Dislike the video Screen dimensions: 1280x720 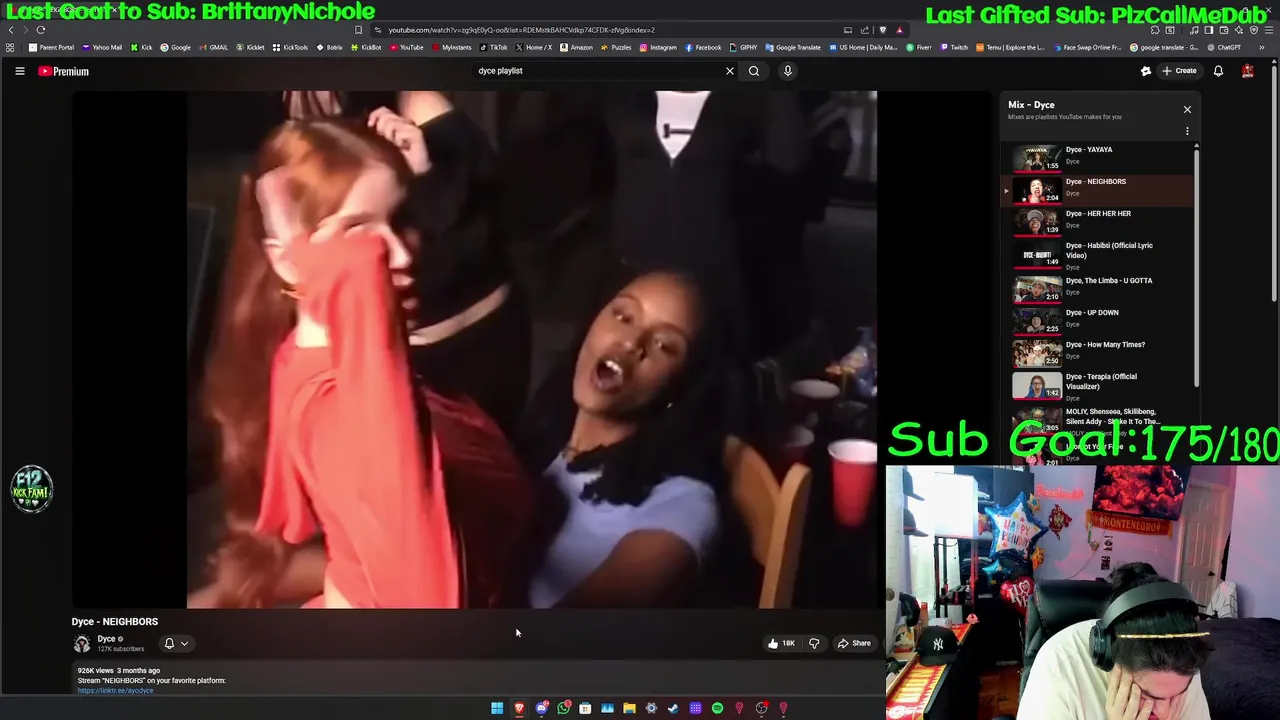(x=814, y=643)
